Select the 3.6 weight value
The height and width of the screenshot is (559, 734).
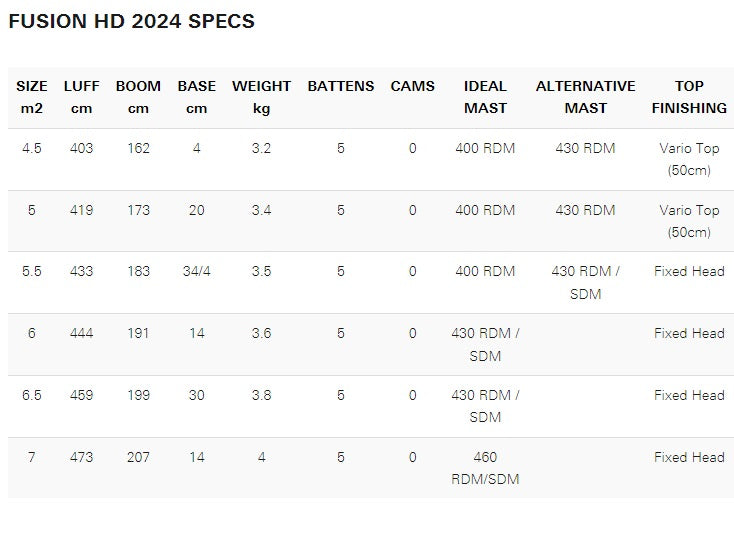pyautogui.click(x=261, y=334)
